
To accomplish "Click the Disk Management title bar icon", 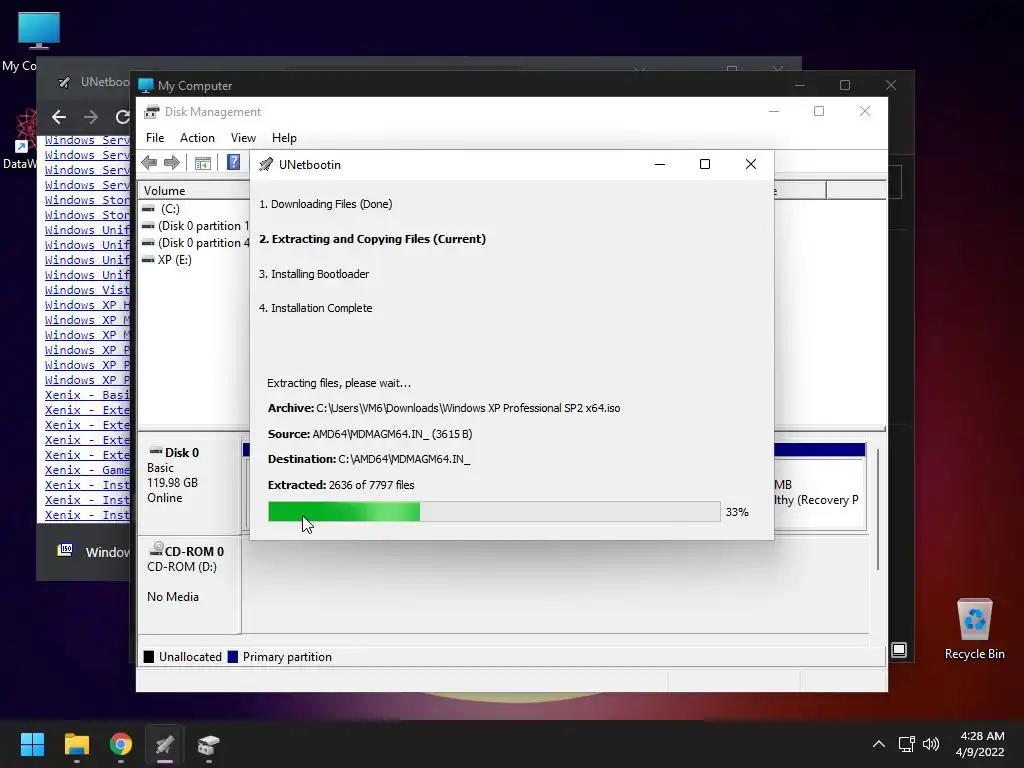I will pos(152,112).
